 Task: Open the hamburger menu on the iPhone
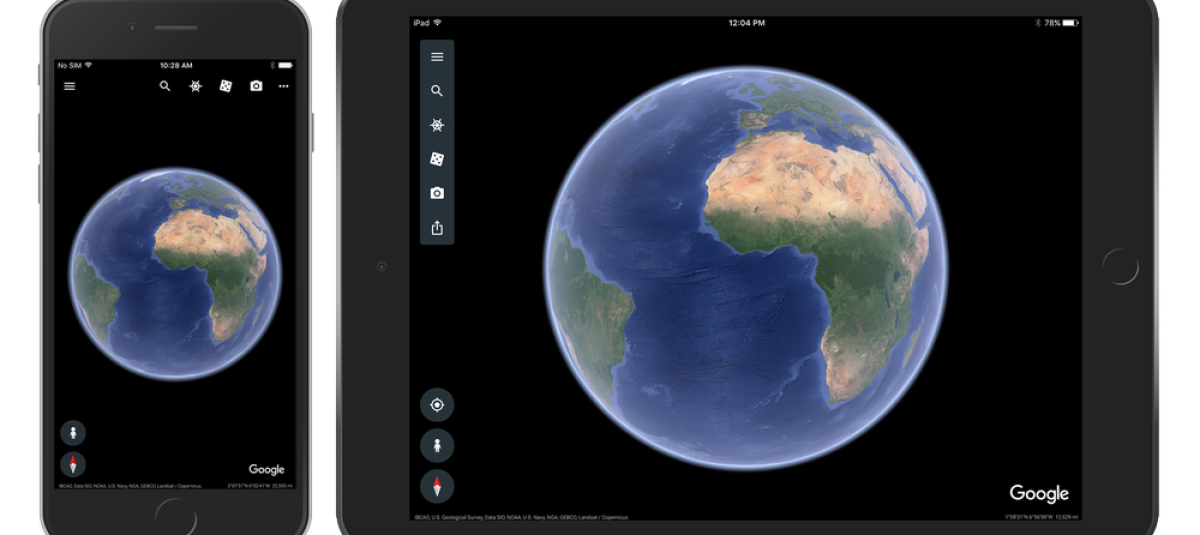coord(69,86)
